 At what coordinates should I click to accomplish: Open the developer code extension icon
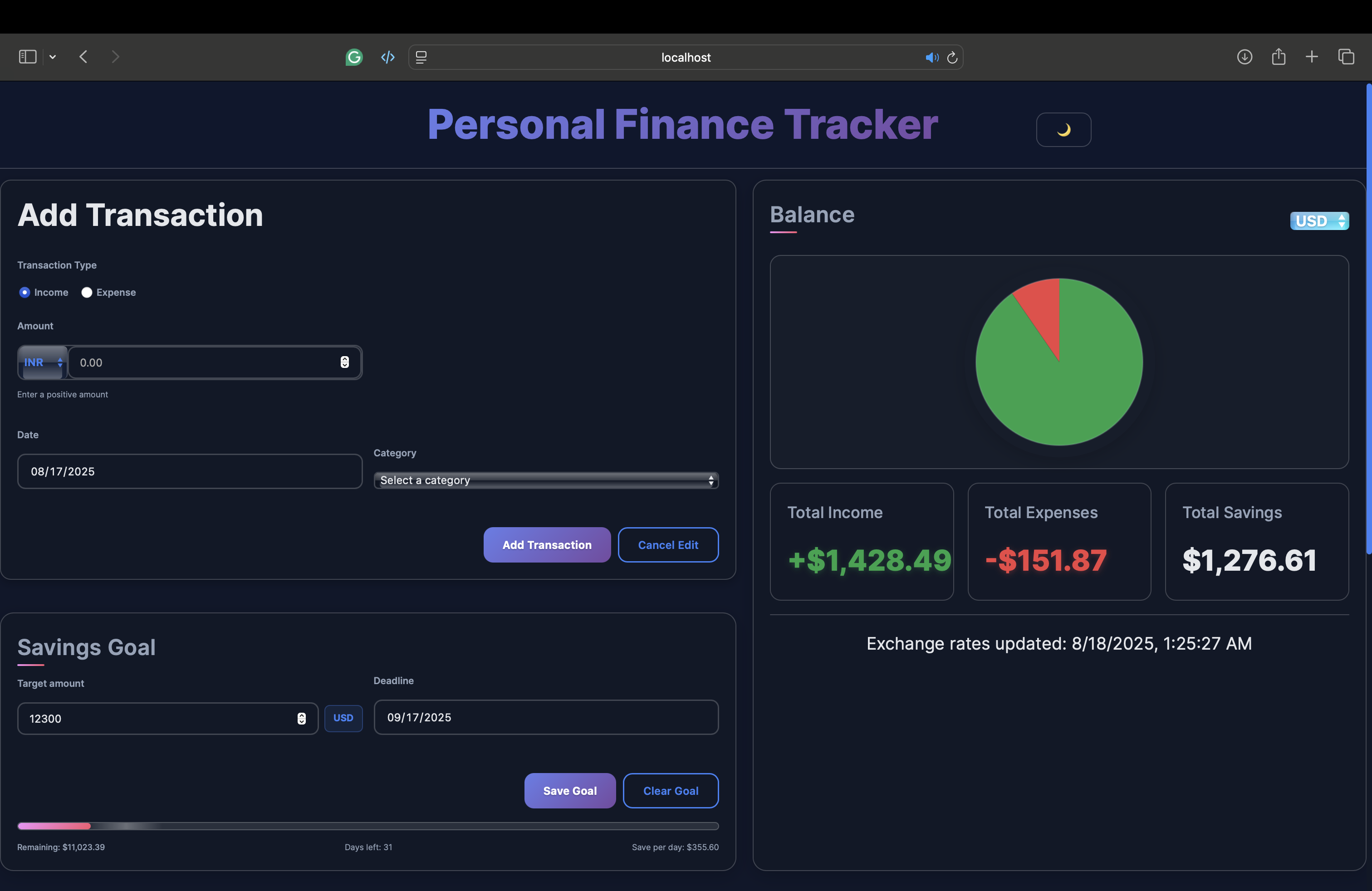pos(388,57)
